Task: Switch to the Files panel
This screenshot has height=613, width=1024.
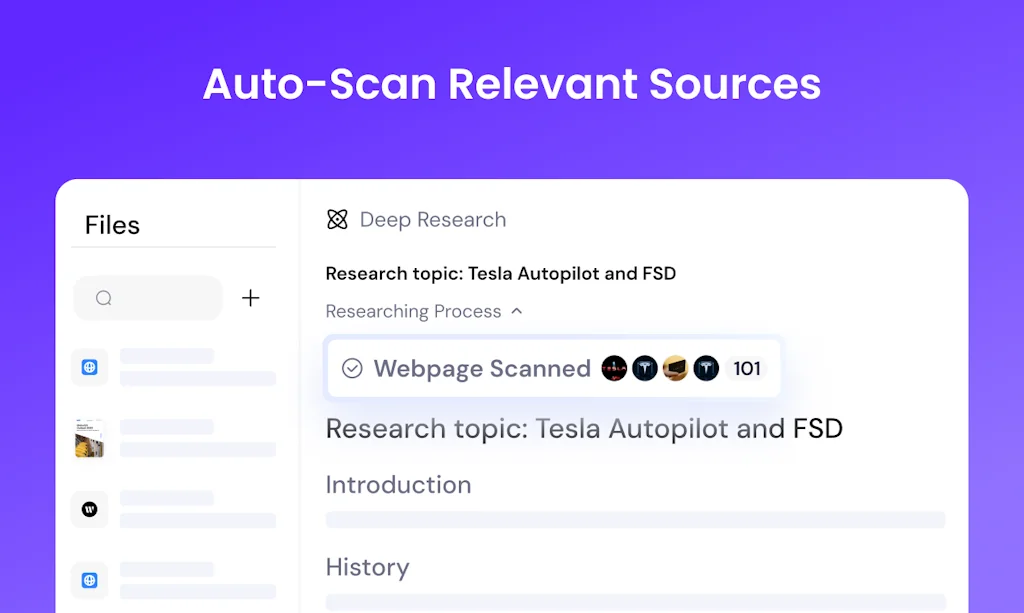Action: pyautogui.click(x=111, y=225)
